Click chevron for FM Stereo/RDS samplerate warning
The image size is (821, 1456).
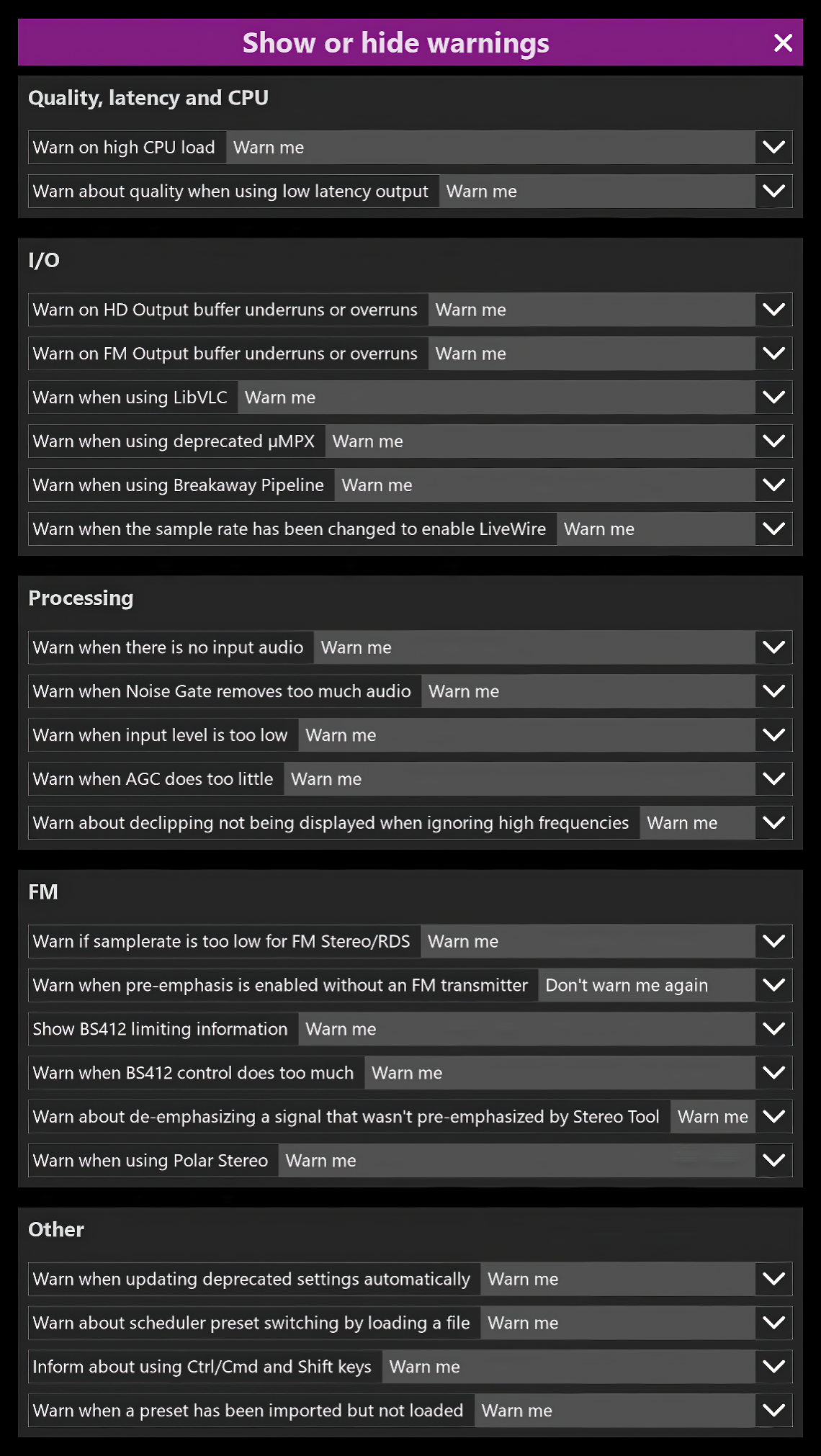point(773,941)
